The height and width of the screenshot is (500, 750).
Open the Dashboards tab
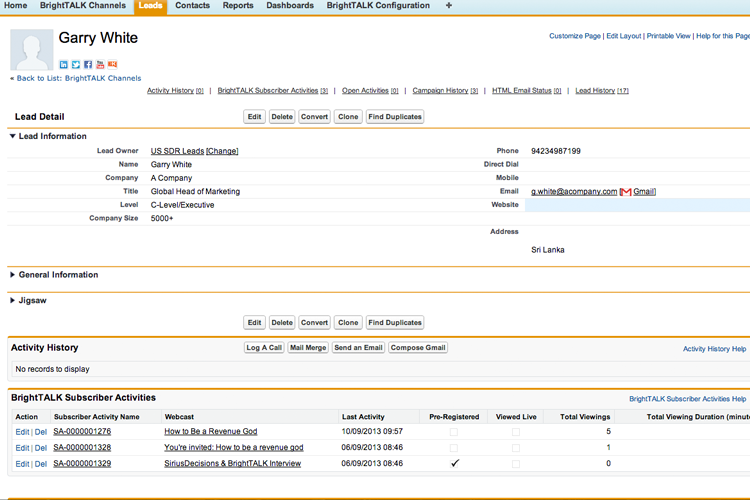click(x=289, y=6)
